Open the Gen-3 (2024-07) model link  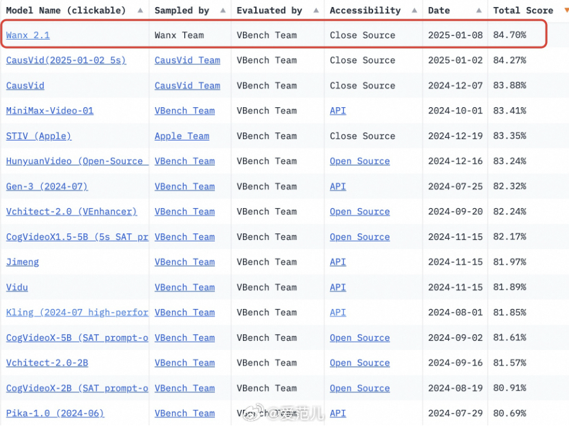47,186
